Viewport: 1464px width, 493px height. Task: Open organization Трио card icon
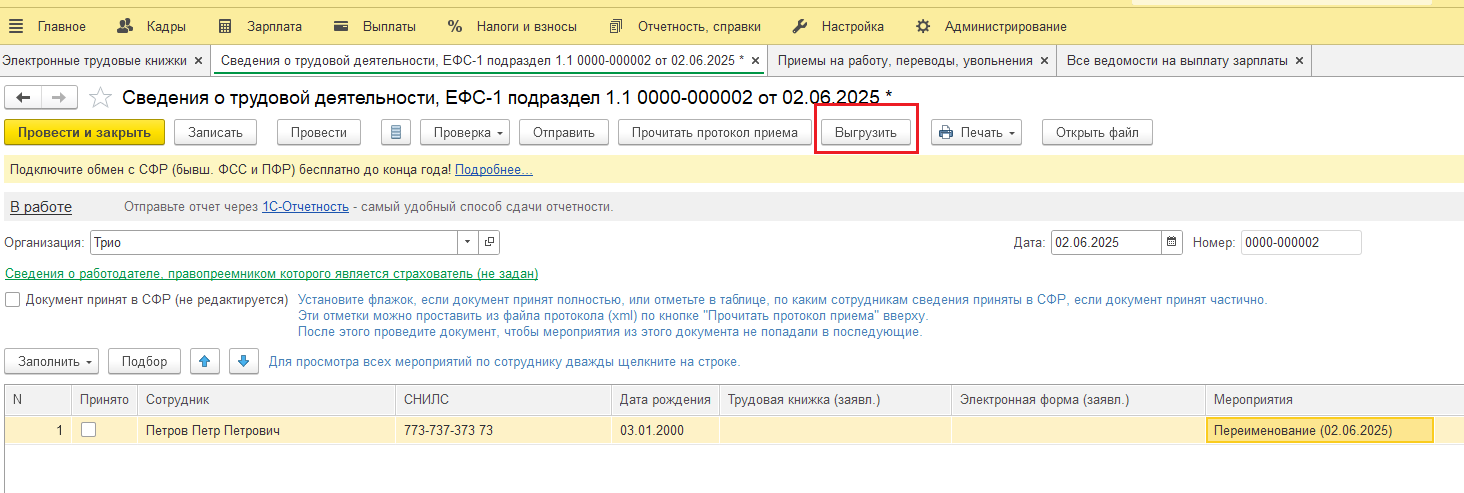click(489, 242)
